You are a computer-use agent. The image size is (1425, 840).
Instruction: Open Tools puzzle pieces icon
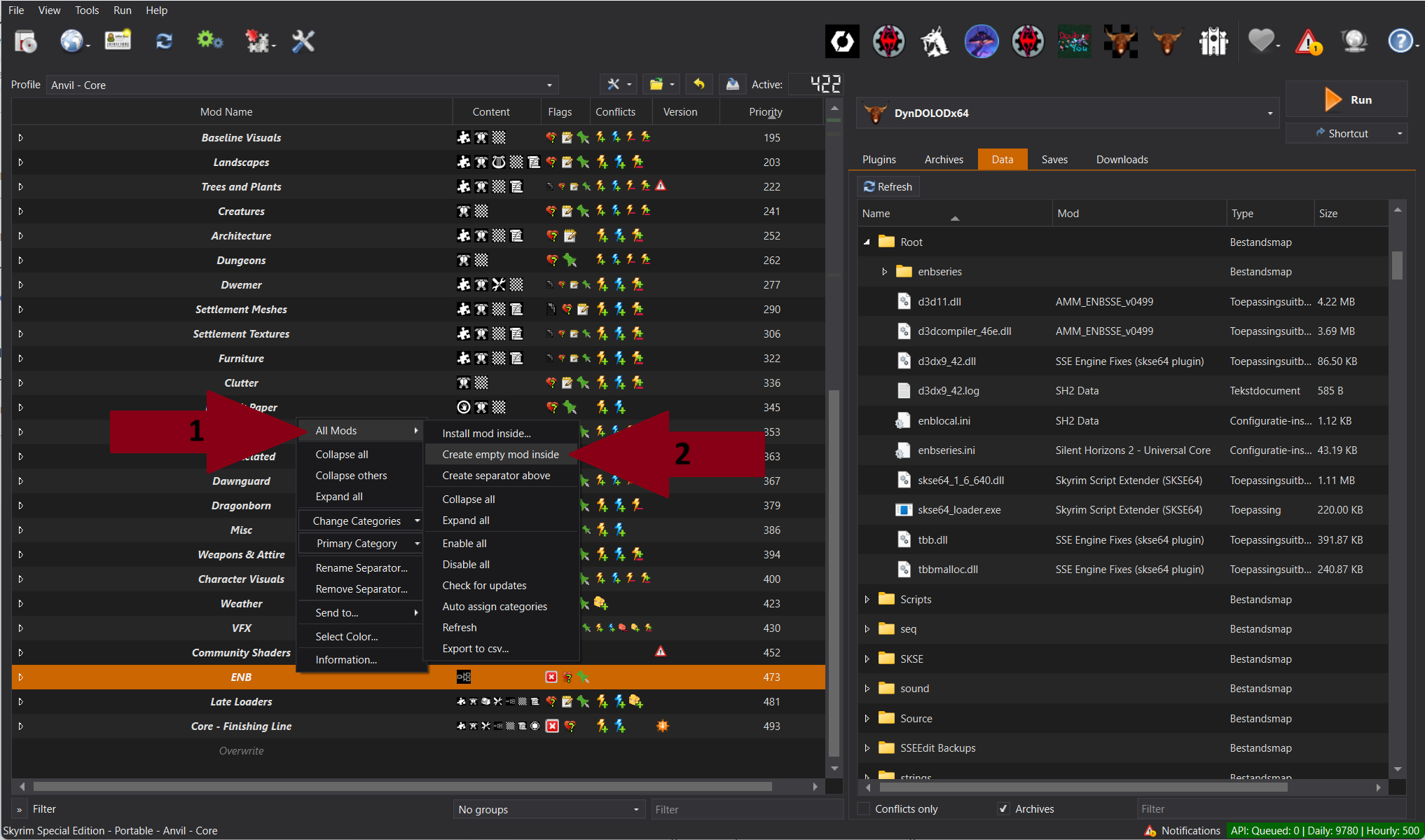(257, 42)
